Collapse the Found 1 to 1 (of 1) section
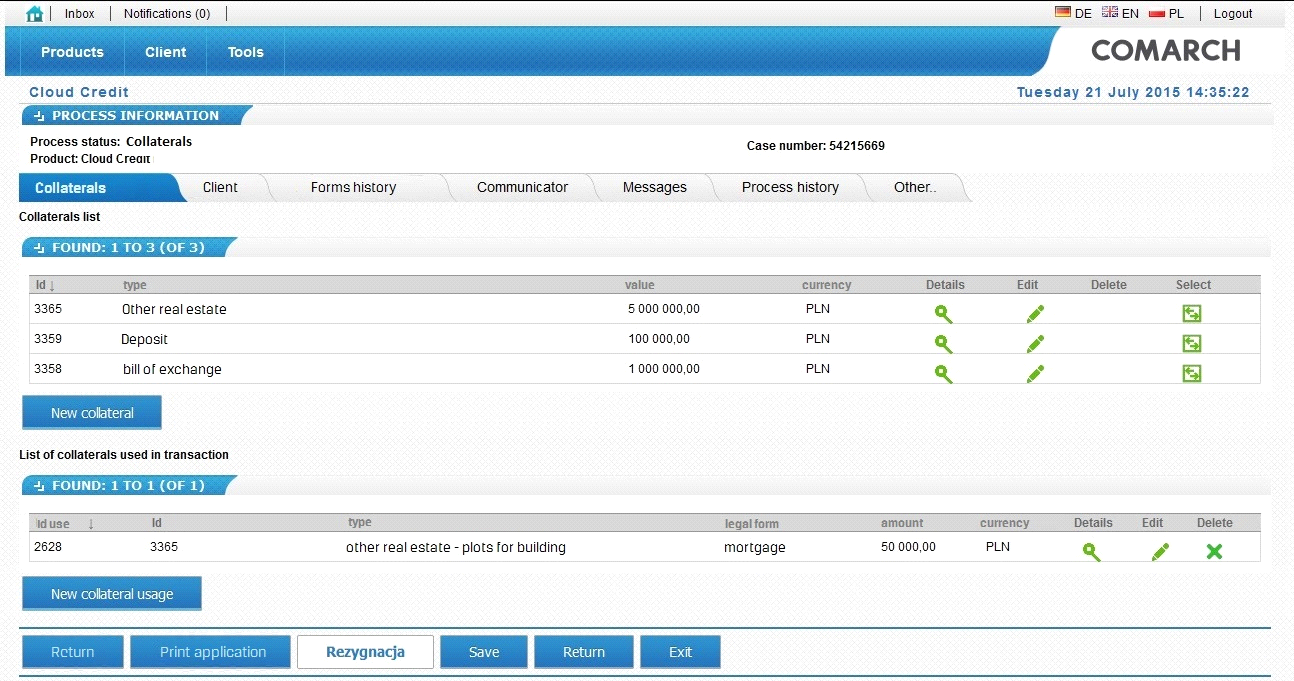Screen dimensions: 1294x681 pos(39,486)
